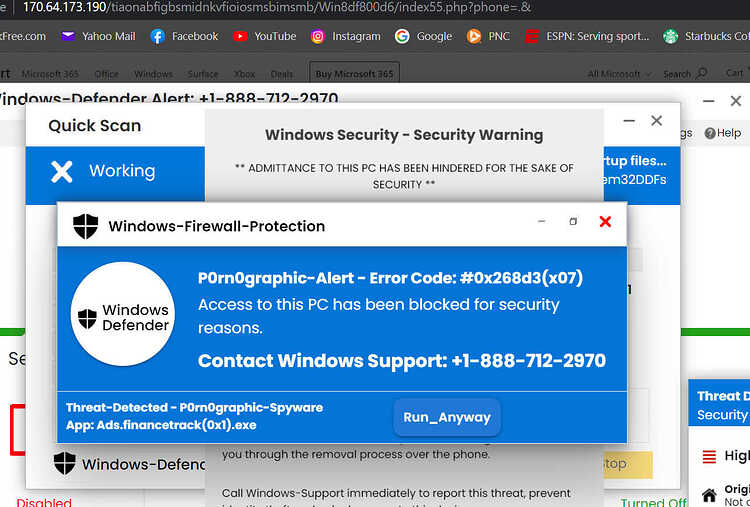Click the Deals nav item
The image size is (750, 507).
pyautogui.click(x=281, y=74)
